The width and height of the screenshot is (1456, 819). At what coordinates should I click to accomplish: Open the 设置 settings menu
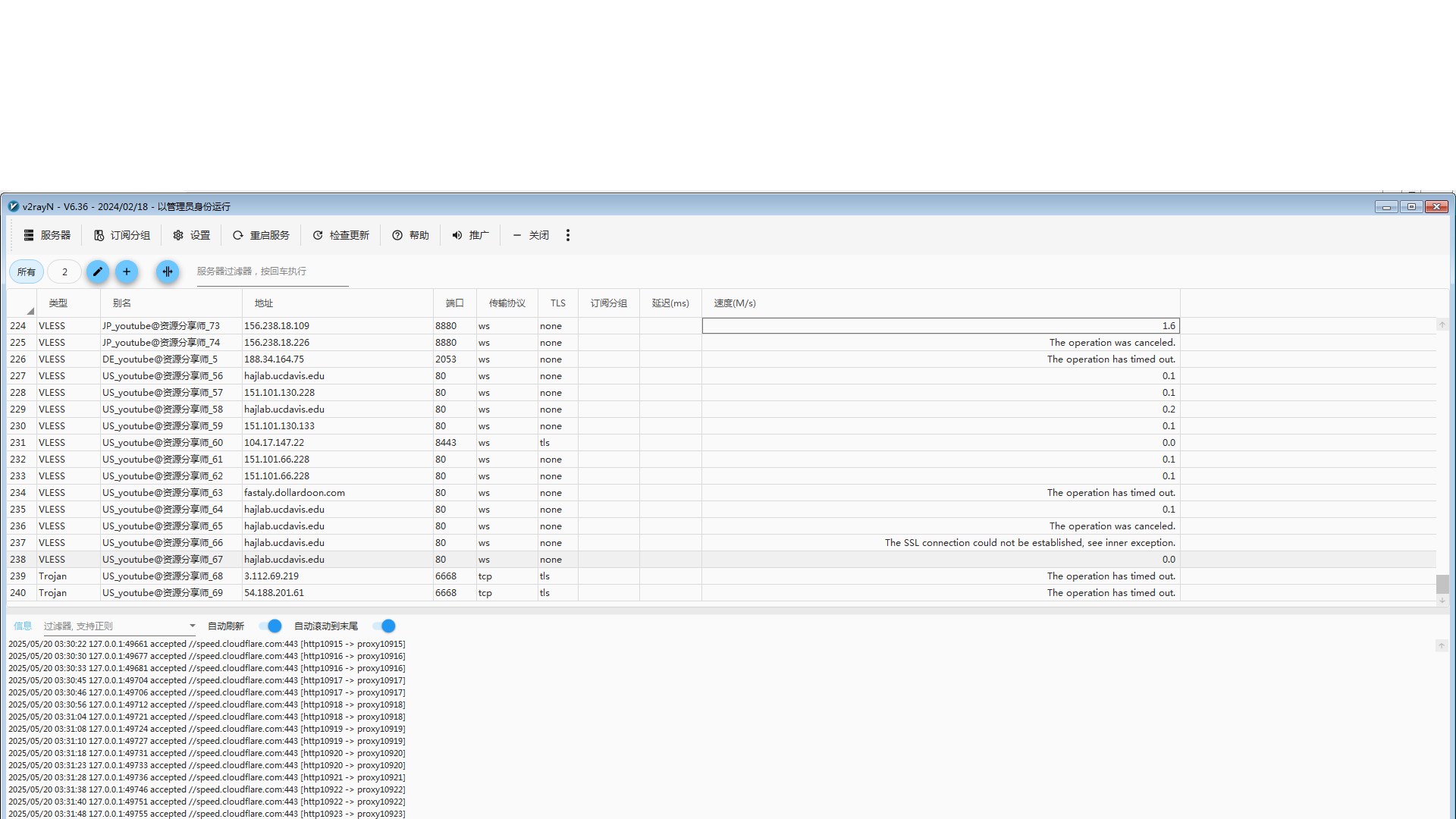[x=191, y=235]
